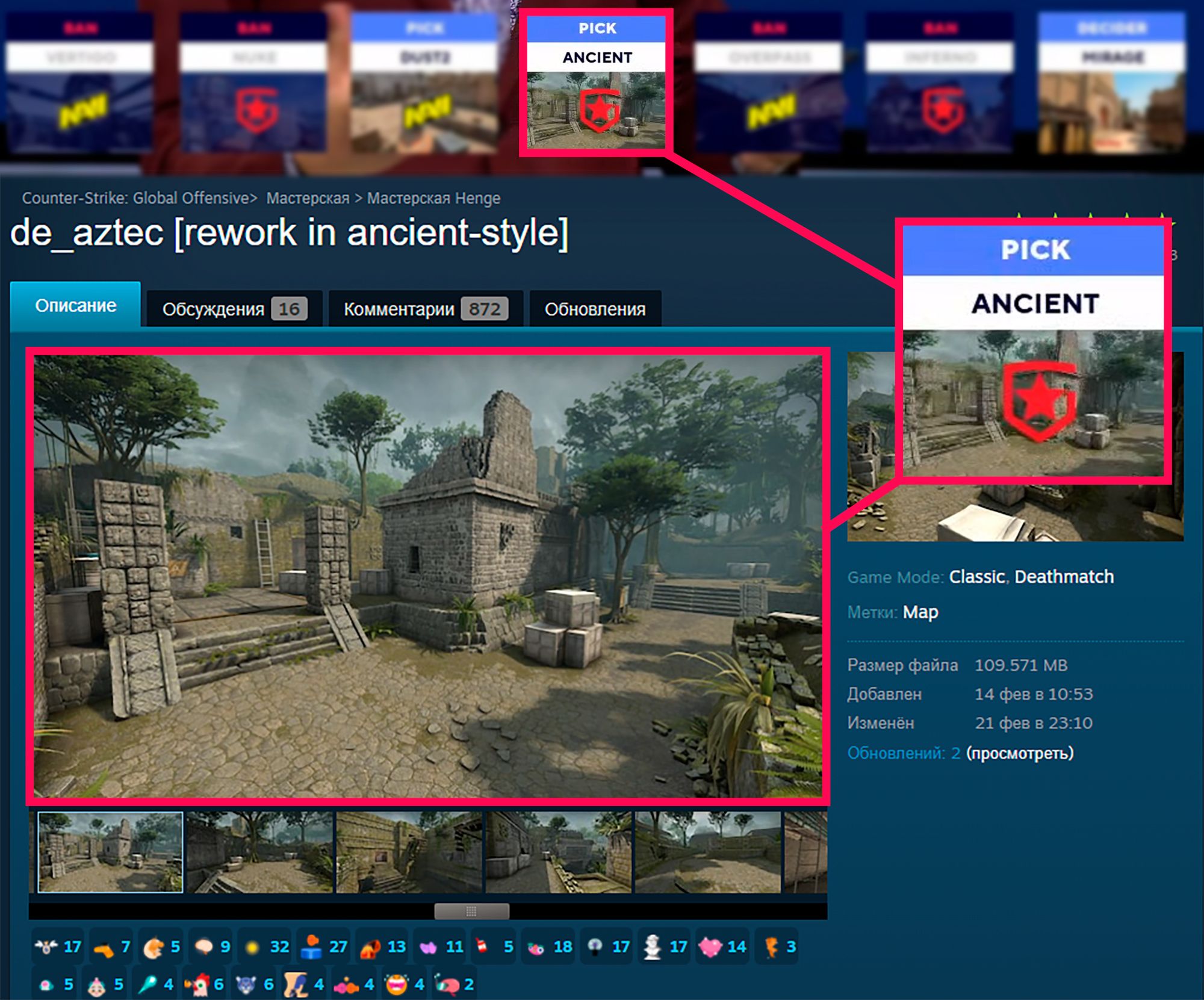The height and width of the screenshot is (1000, 1204).
Task: Click the rooster award showing 6
Action: 205,984
